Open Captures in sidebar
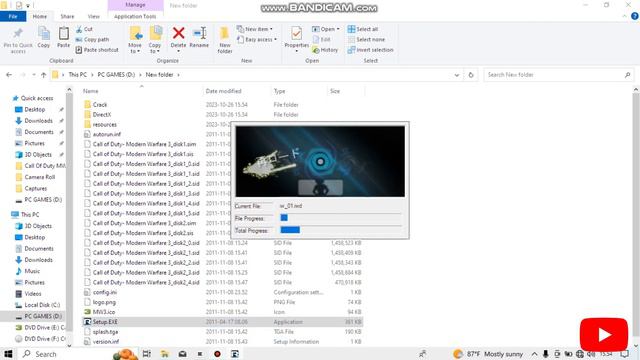Screen dimensions: 640x360 pos(36,189)
